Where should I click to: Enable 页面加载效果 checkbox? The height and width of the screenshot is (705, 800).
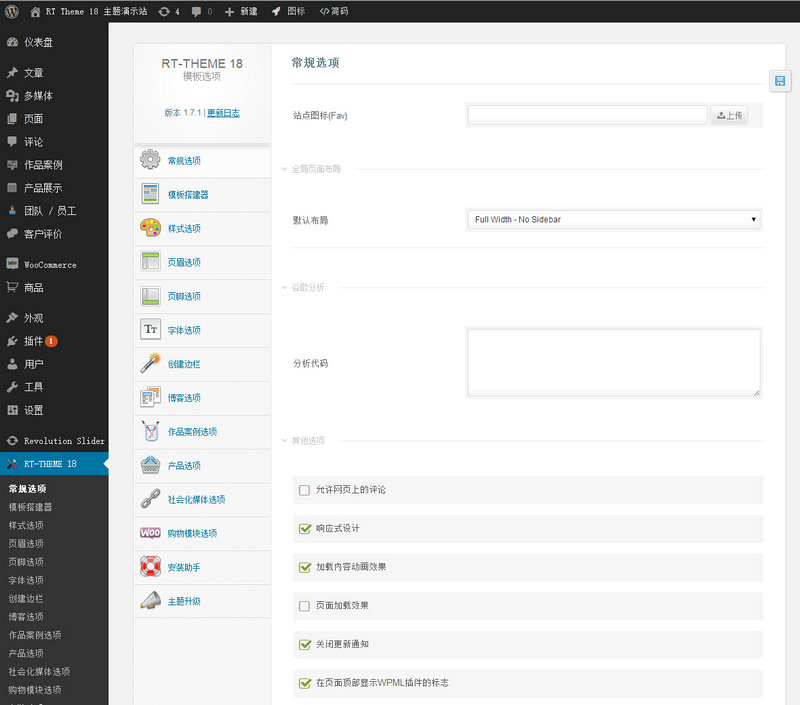tap(304, 606)
